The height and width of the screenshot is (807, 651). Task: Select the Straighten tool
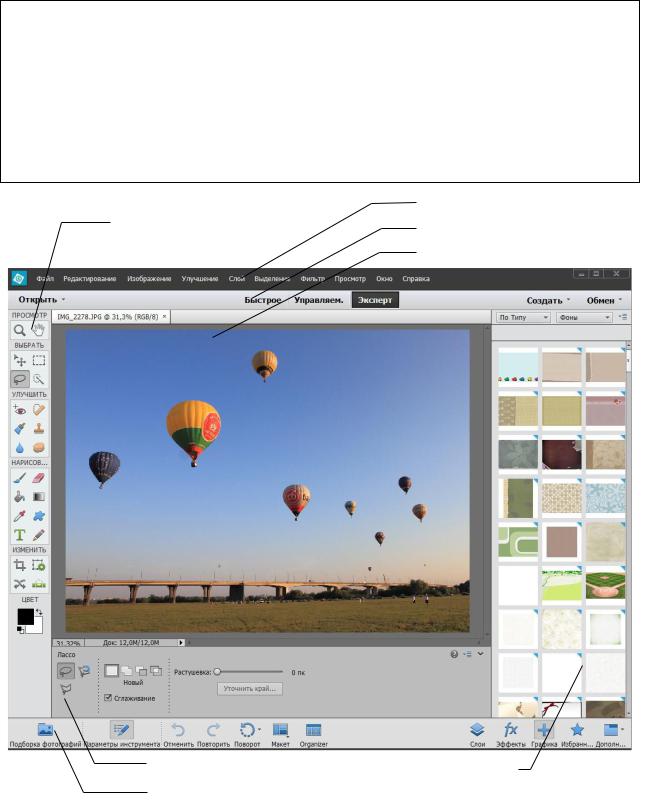point(39,584)
